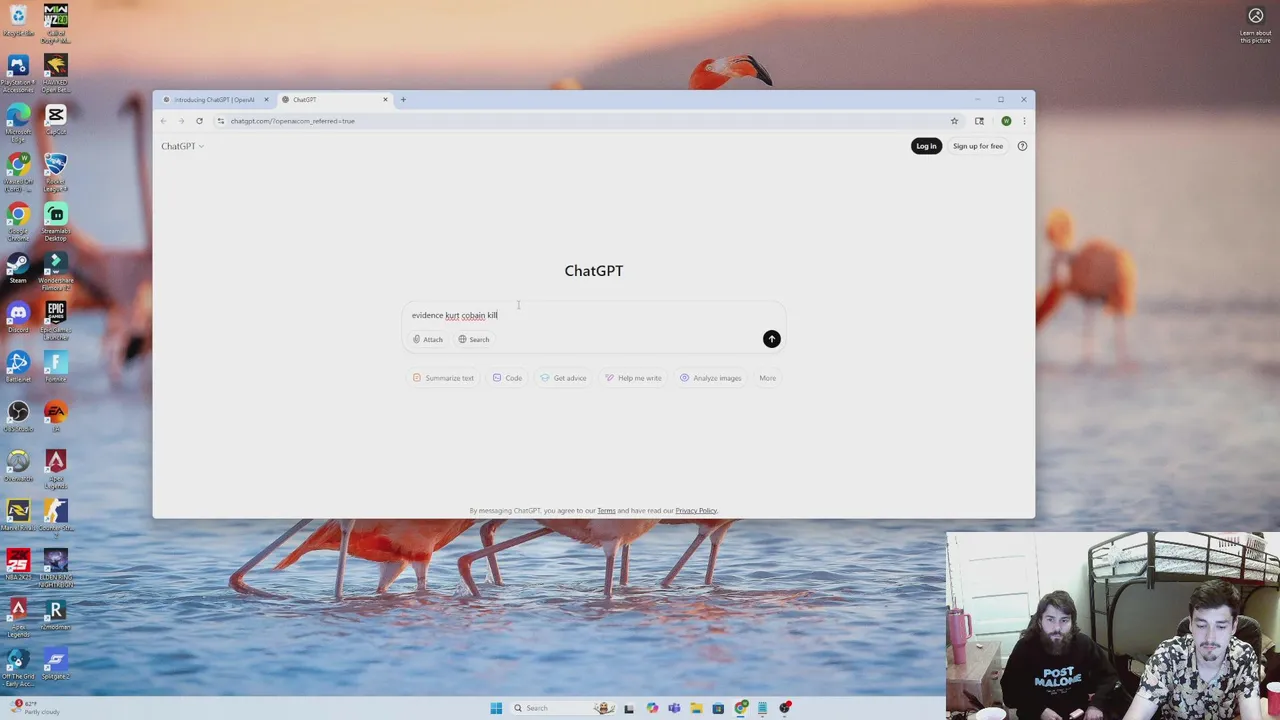Select the PlayStation Accessories desktop shortcut
Screen dimensions: 1280x720
coord(18,74)
